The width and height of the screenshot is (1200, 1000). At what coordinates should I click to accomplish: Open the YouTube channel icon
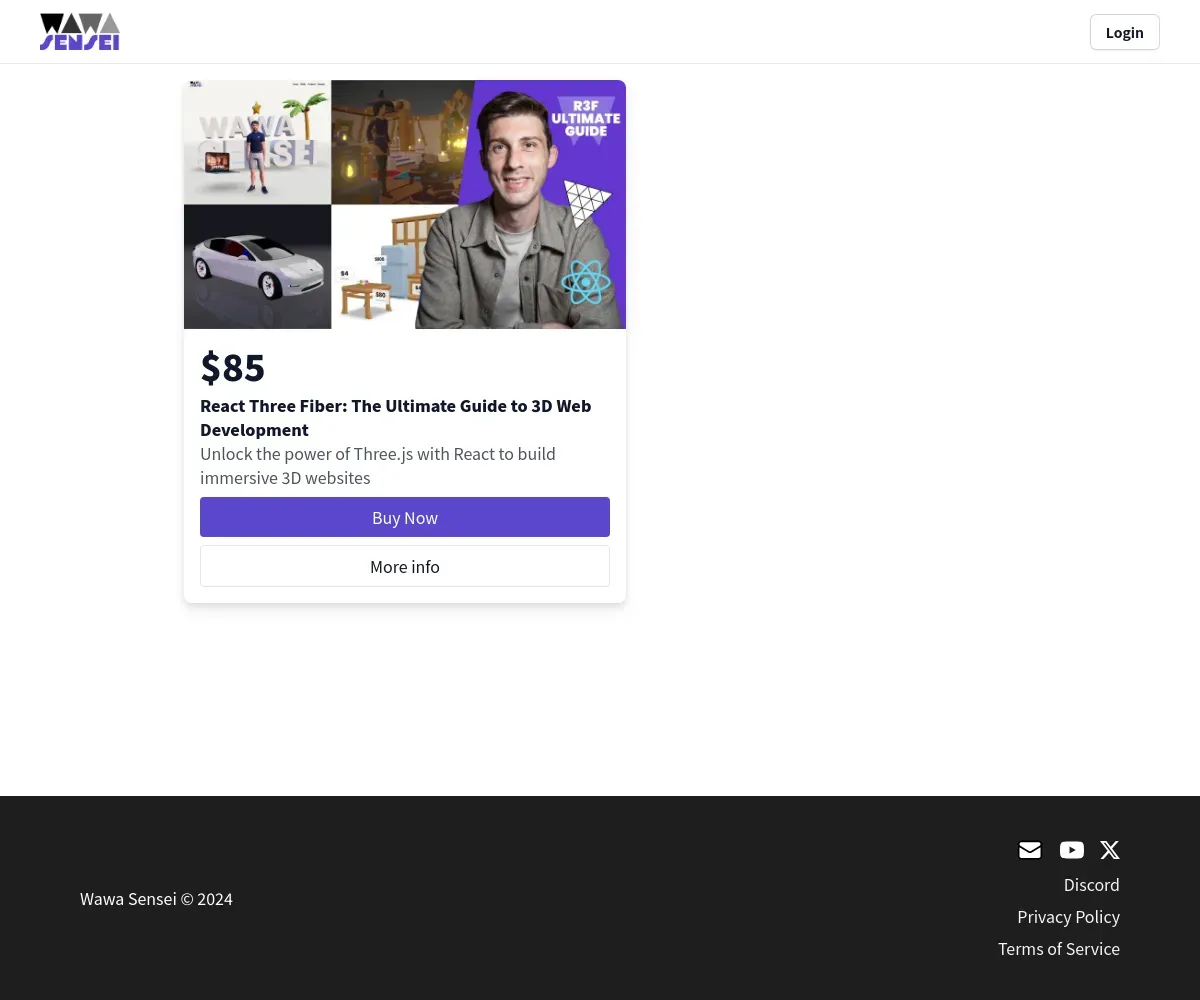coord(1072,850)
